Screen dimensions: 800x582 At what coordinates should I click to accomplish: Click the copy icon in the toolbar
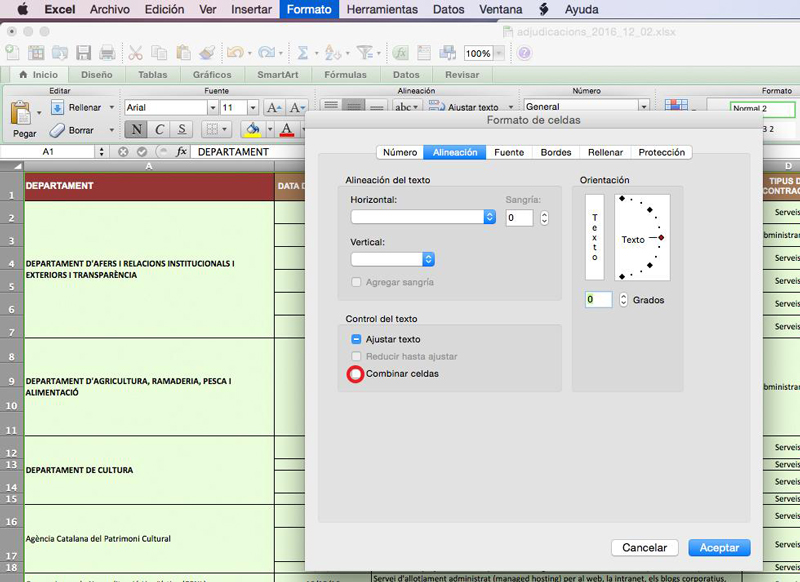[159, 53]
